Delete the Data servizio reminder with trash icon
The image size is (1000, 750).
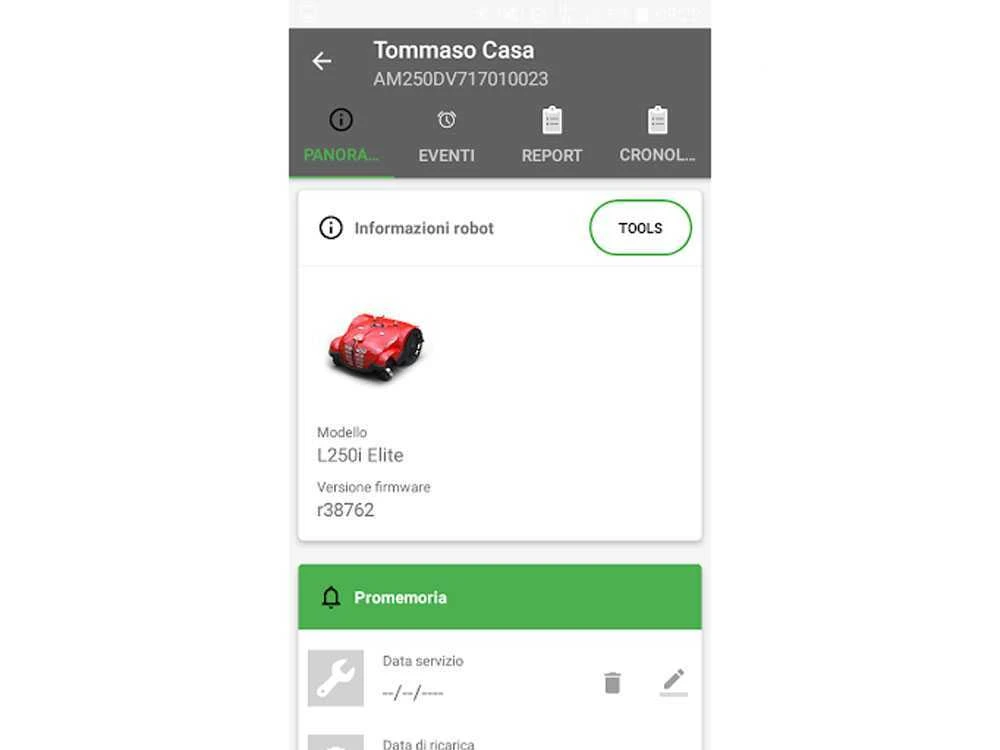[x=612, y=682]
